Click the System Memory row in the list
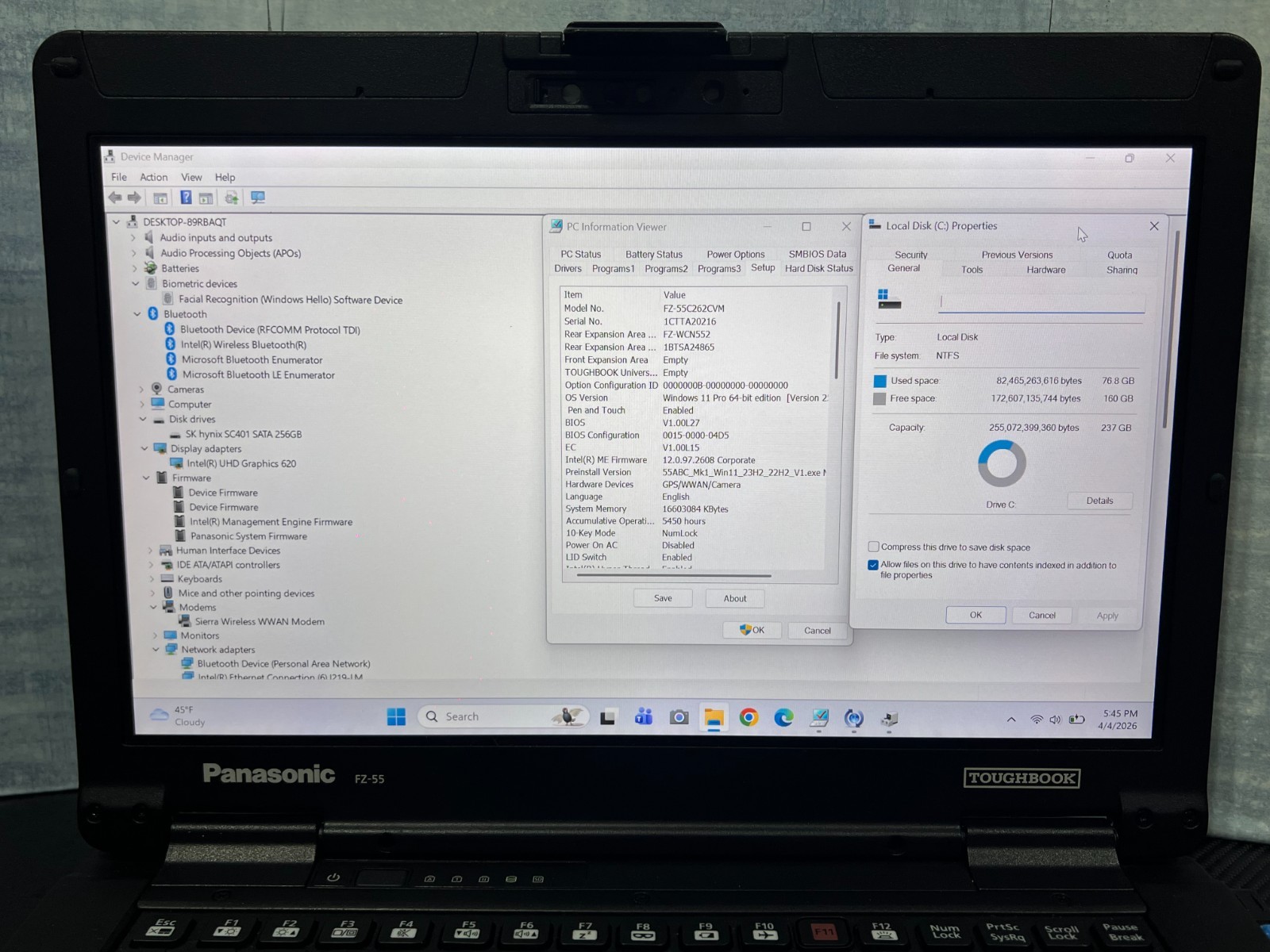Screen dimensions: 1270x952 click(696, 509)
